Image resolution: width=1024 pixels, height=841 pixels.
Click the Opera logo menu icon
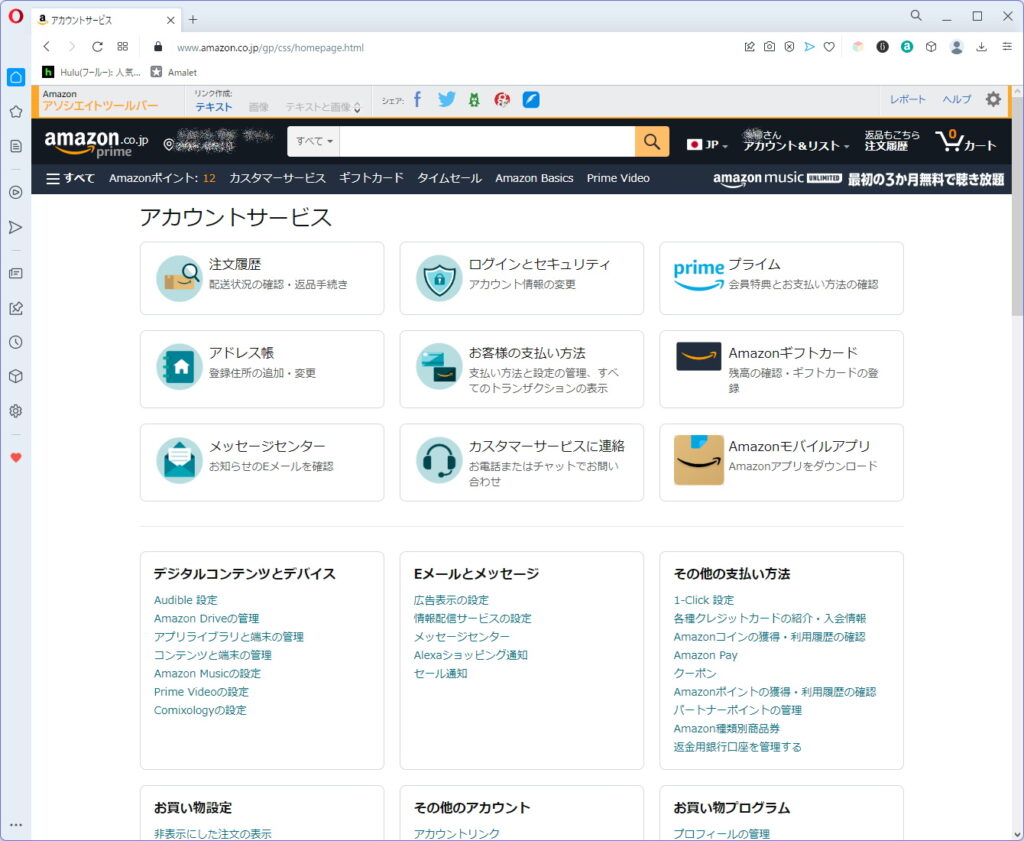[16, 16]
